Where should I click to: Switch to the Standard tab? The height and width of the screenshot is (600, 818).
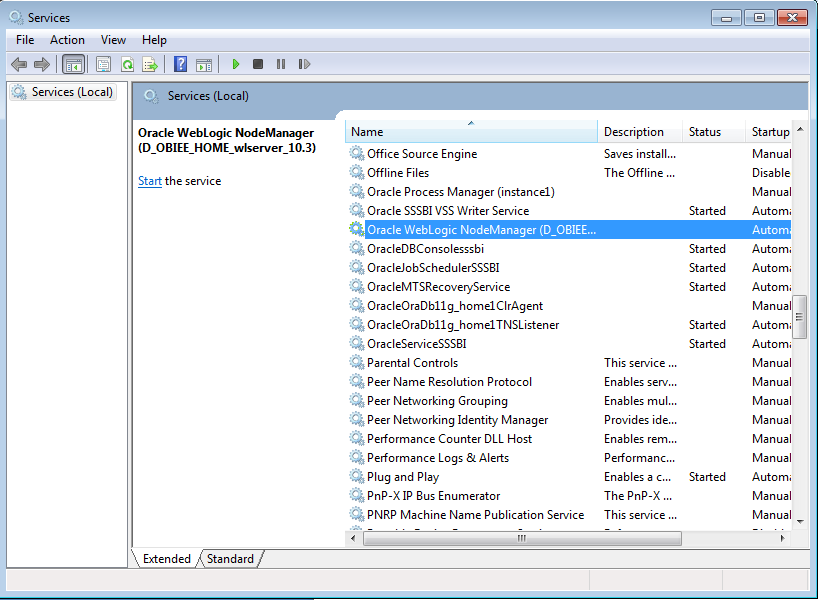[230, 559]
